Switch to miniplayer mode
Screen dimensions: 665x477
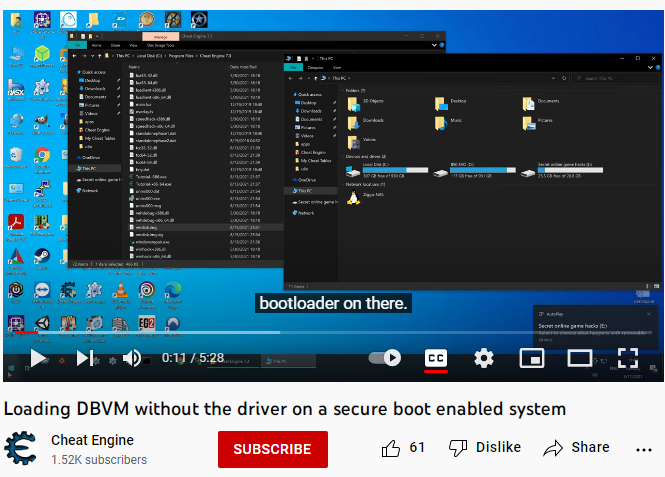pos(532,357)
